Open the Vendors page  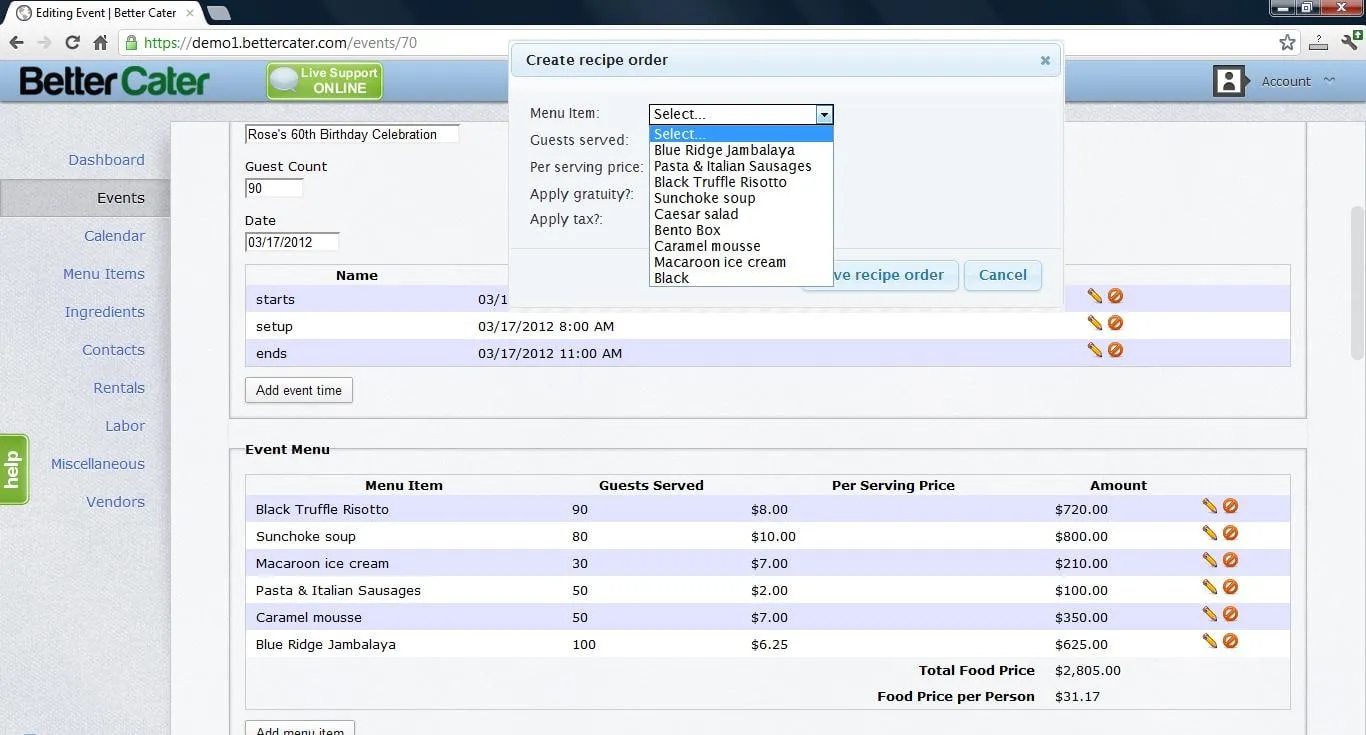[x=115, y=502]
